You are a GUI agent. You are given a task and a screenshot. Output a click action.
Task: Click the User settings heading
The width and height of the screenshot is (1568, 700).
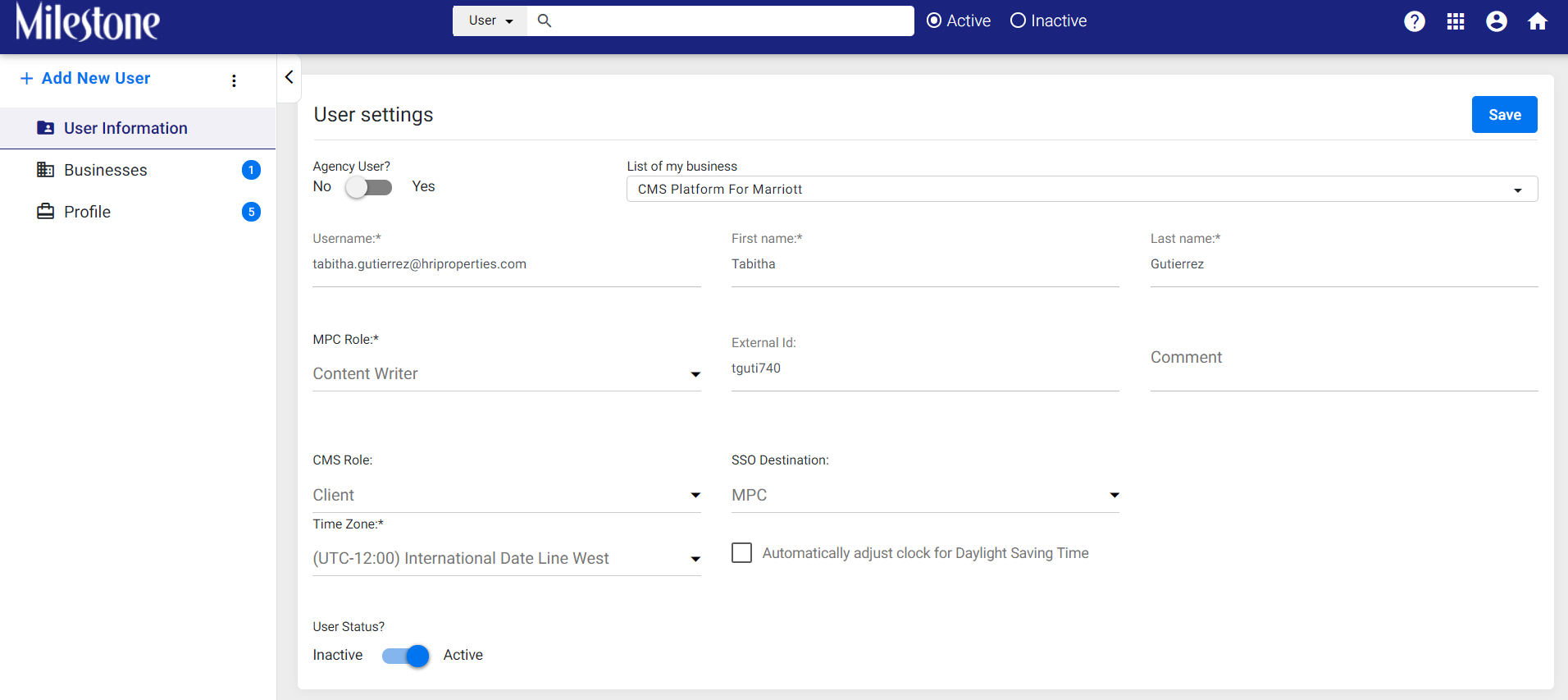[x=373, y=115]
